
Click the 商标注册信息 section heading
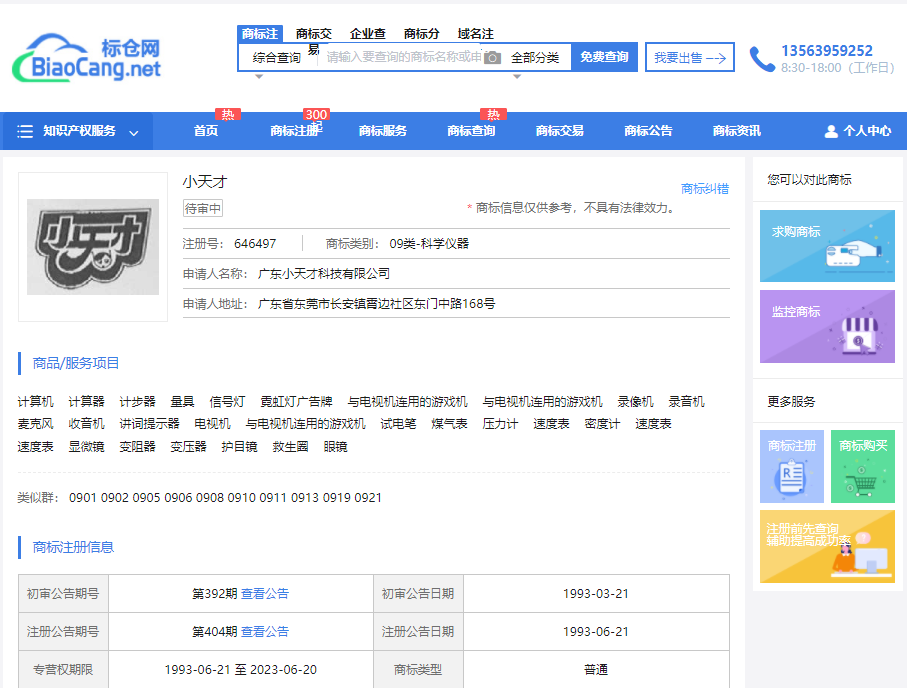tap(73, 547)
